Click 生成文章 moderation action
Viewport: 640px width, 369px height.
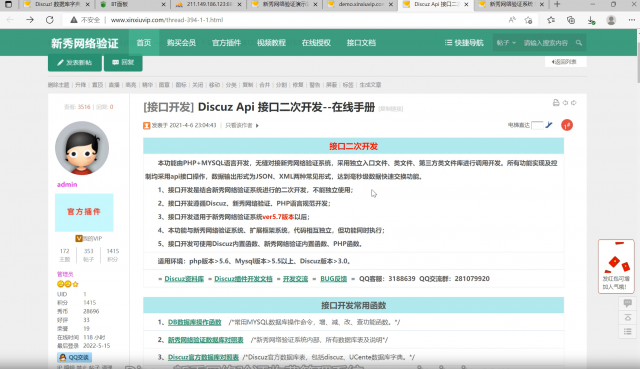point(370,85)
